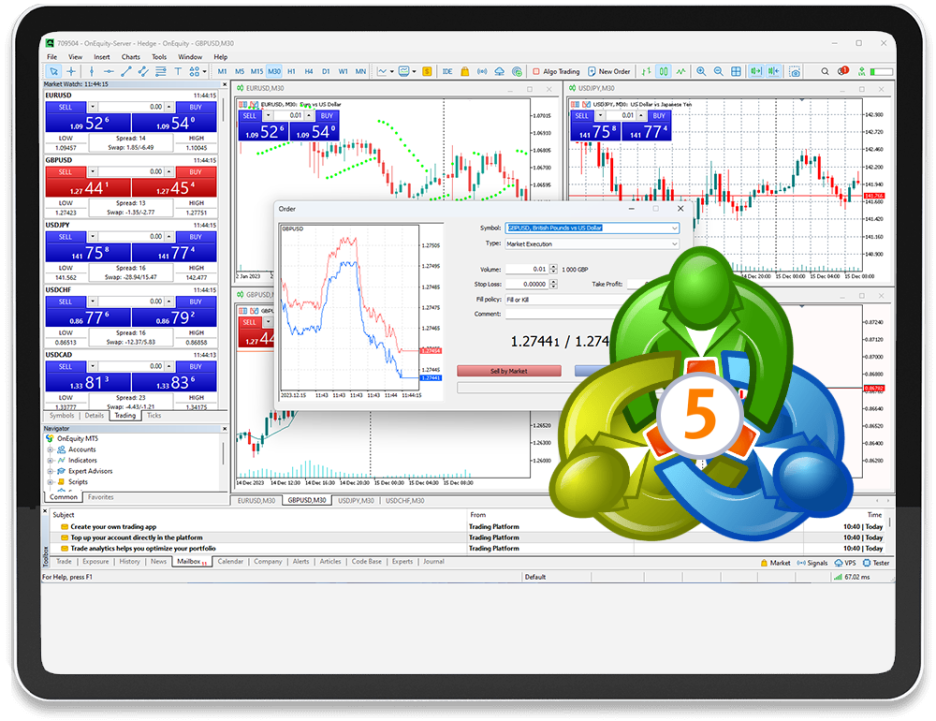936x721 pixels.
Task: Activate the crosshair cursor tool
Action: pos(71,72)
